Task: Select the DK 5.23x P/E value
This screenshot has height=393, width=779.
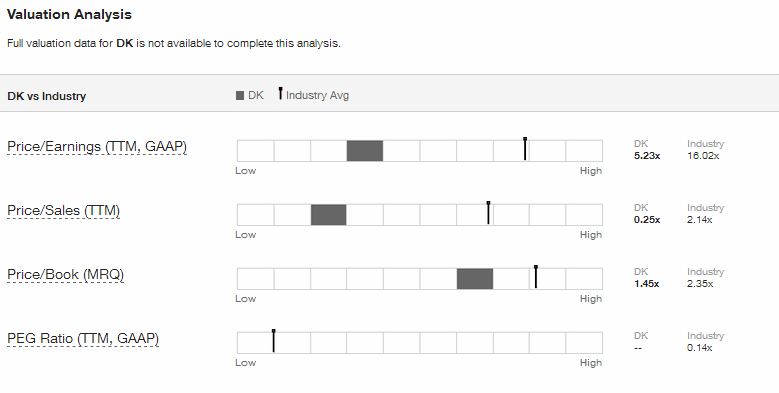Action: pos(647,156)
